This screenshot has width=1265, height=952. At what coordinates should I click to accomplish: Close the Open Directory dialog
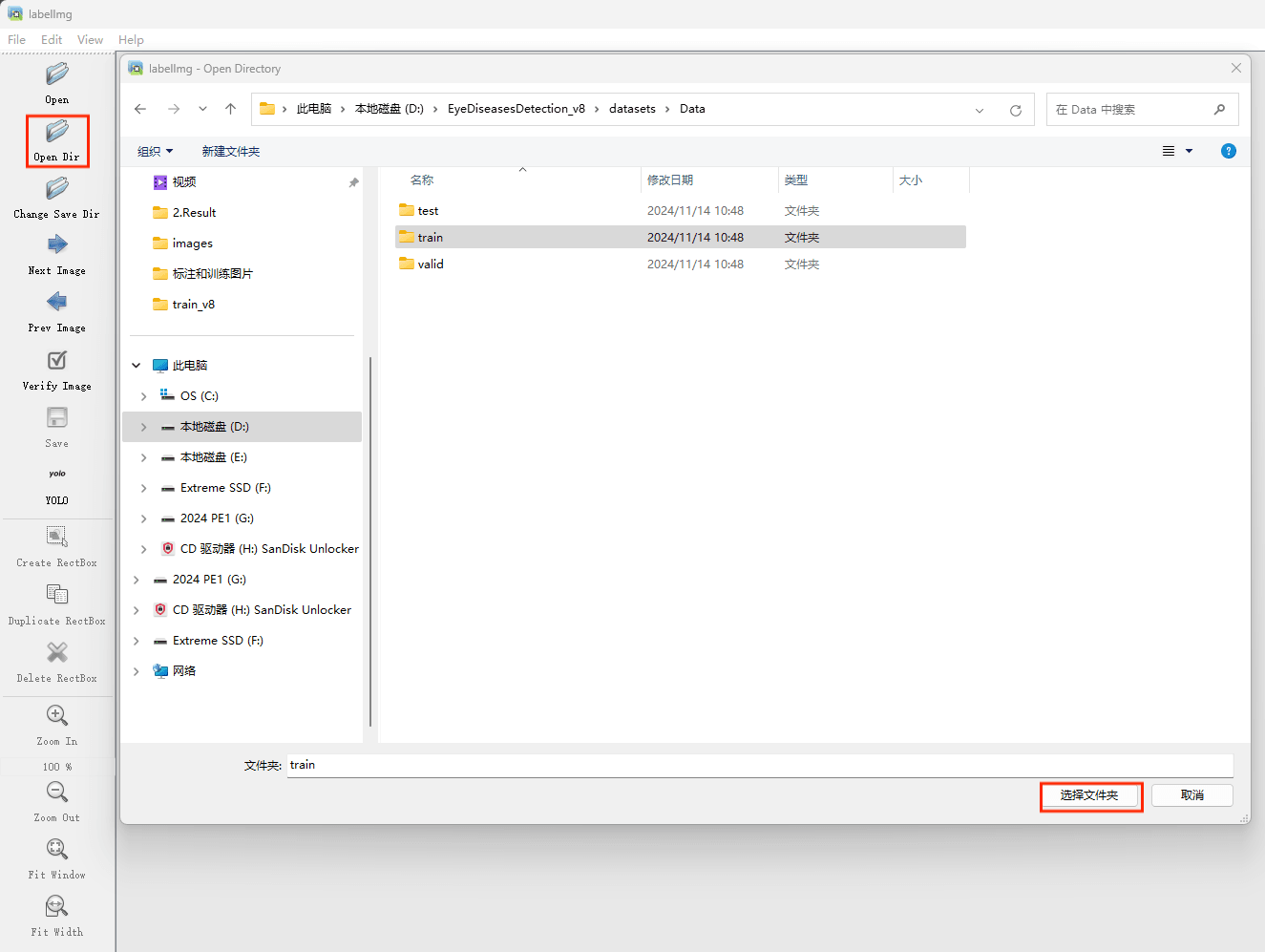point(1236,68)
